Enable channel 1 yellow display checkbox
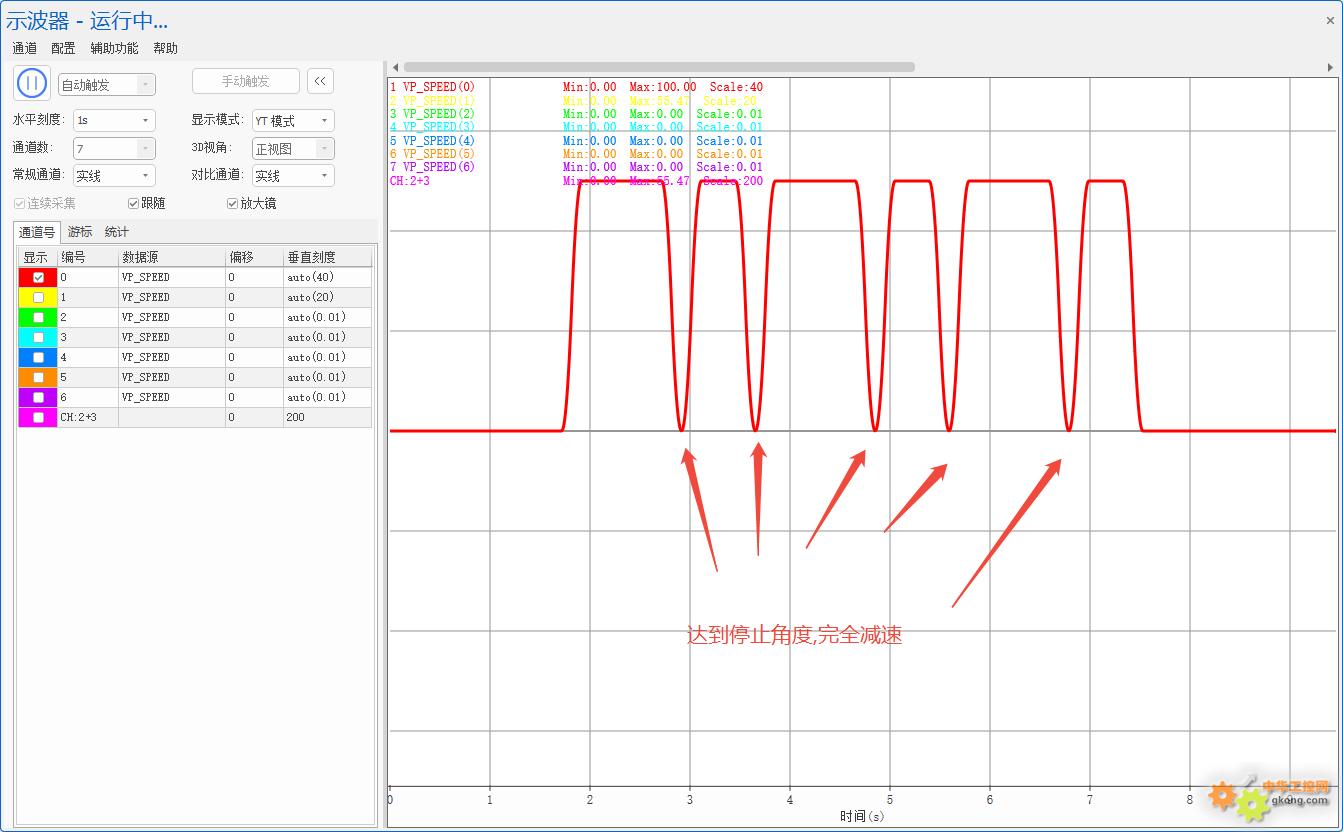This screenshot has height=832, width=1343. click(x=38, y=297)
